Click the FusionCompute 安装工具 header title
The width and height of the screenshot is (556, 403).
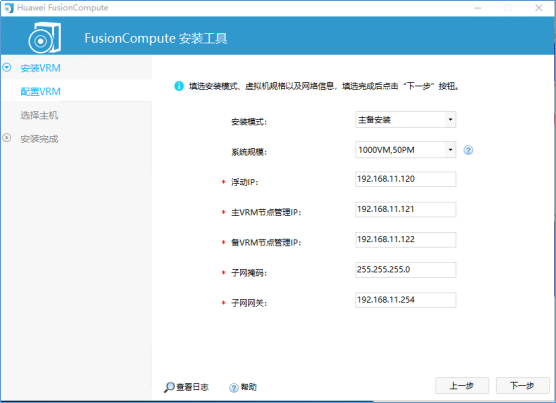tap(156, 38)
